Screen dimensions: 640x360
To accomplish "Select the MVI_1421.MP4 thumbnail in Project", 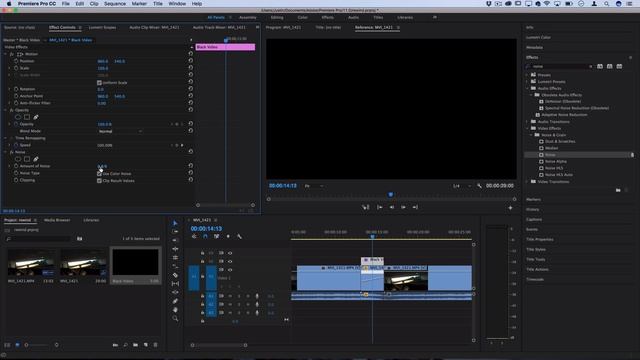I will 31,263.
